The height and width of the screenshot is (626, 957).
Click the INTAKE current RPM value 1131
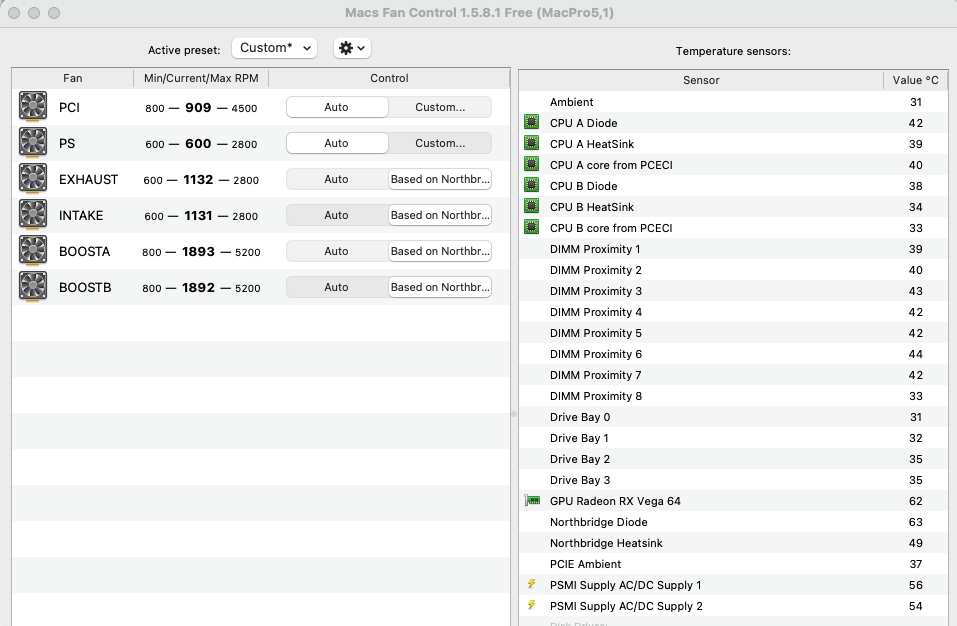tap(198, 215)
